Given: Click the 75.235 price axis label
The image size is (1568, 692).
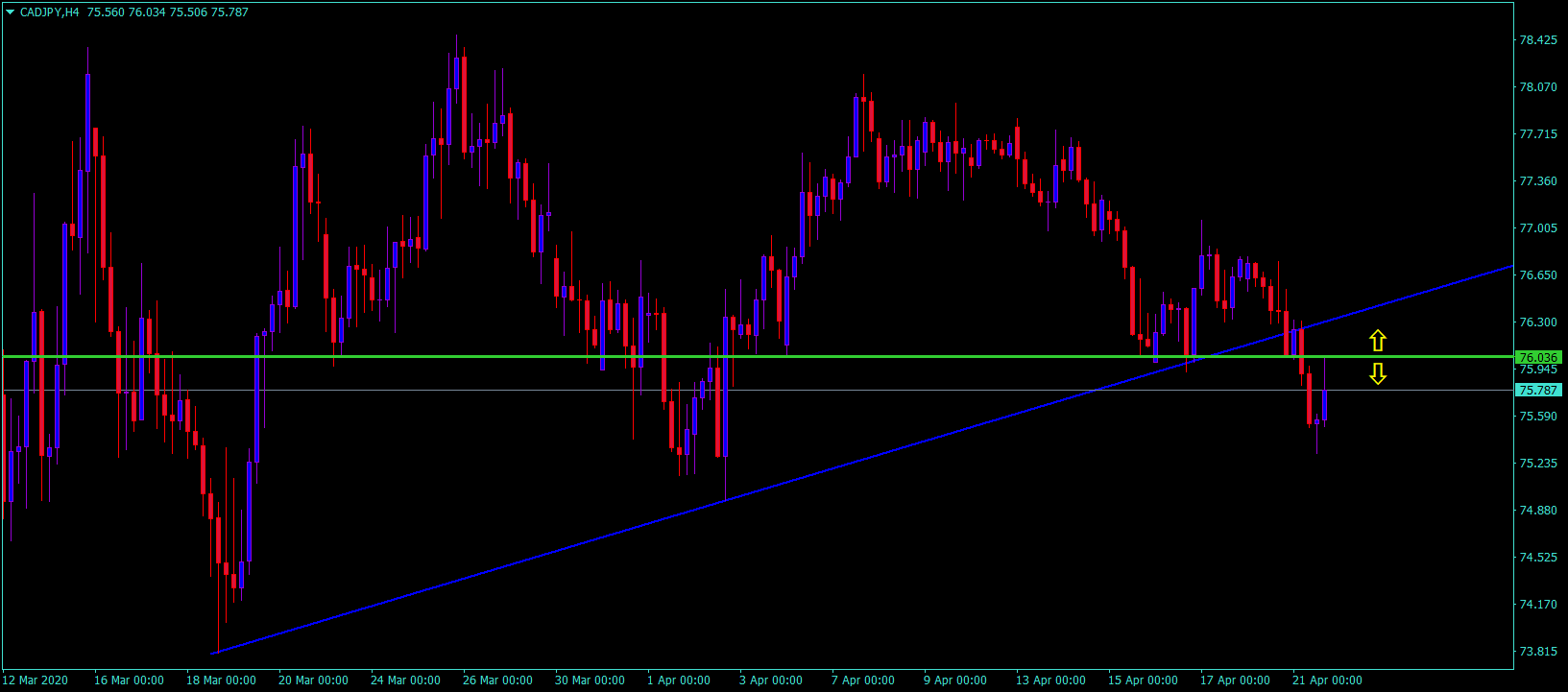Looking at the screenshot, I should [x=1538, y=464].
